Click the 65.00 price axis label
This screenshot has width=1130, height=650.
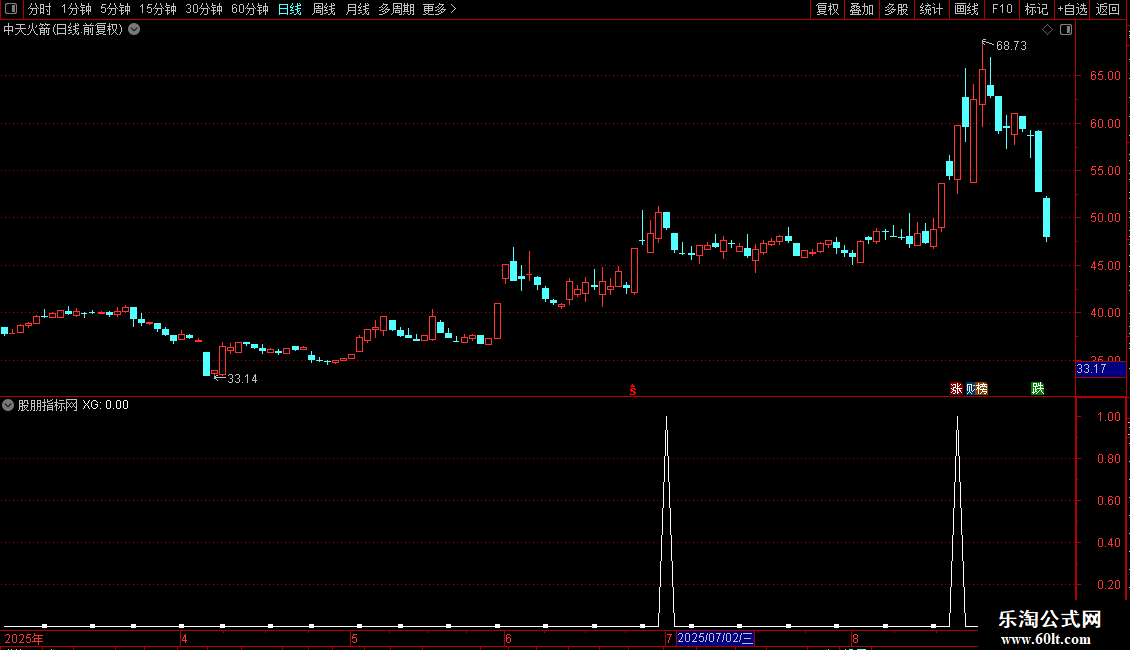[1105, 76]
